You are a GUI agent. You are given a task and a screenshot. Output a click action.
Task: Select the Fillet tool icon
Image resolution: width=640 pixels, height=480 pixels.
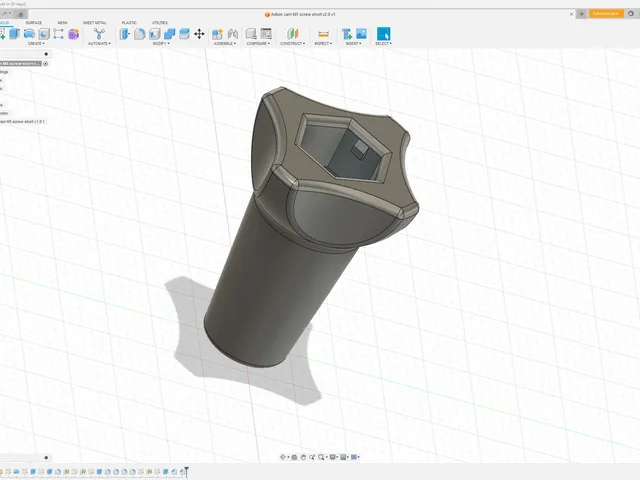140,34
